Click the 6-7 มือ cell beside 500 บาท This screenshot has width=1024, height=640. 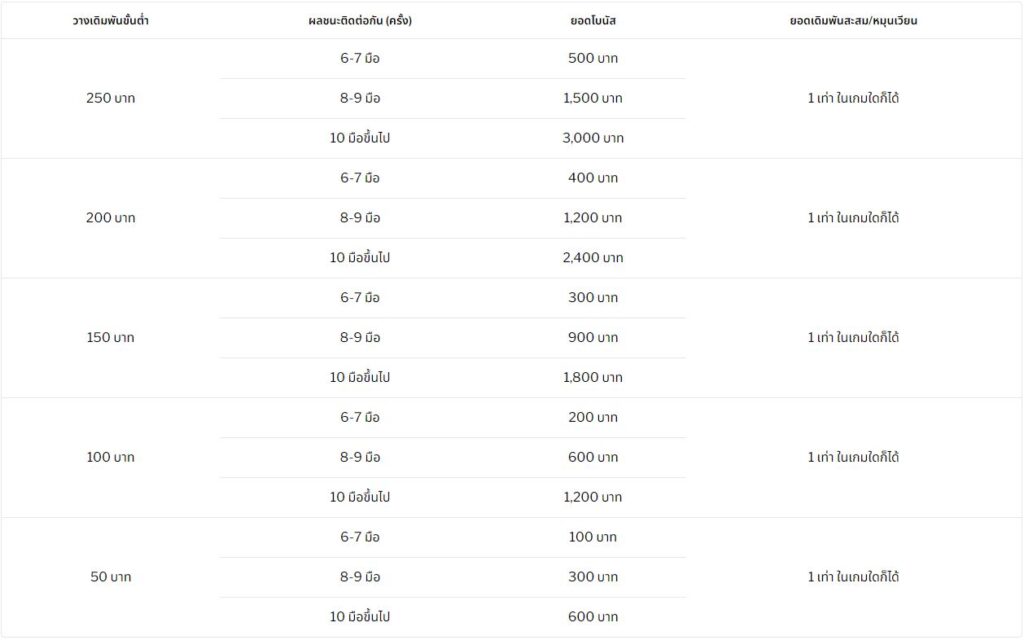360,58
